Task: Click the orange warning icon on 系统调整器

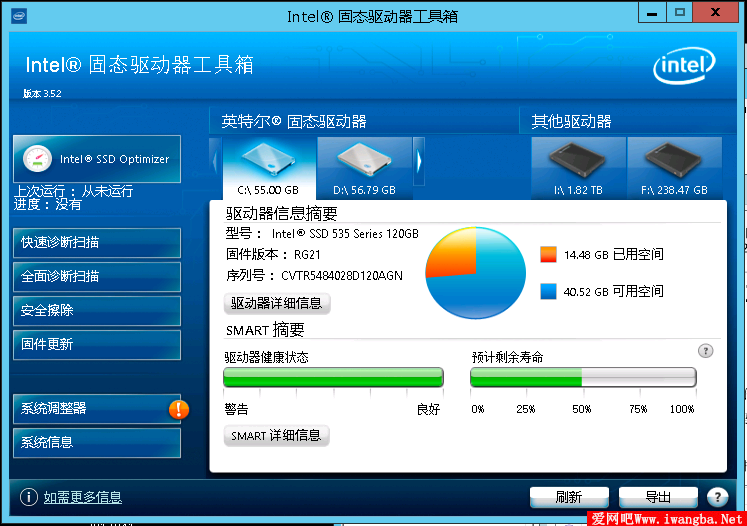Action: coord(179,409)
